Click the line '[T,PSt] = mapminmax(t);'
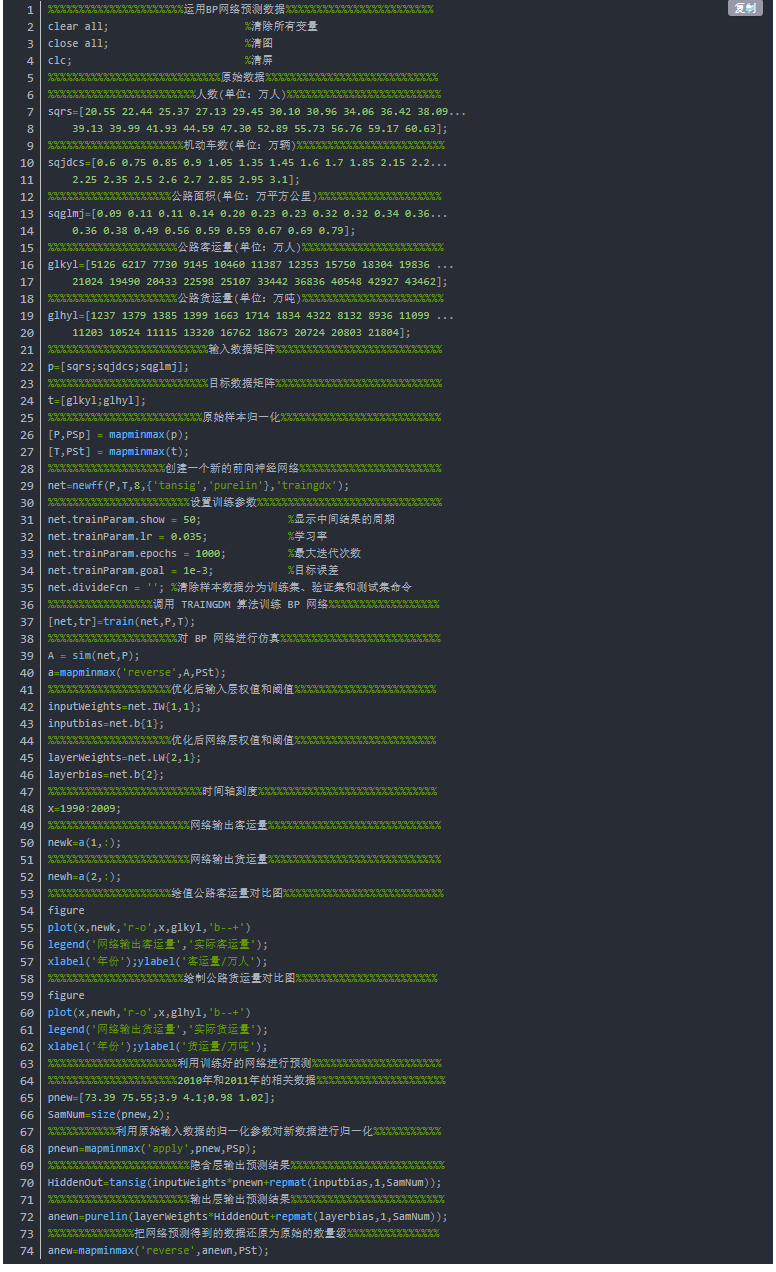 pyautogui.click(x=118, y=451)
